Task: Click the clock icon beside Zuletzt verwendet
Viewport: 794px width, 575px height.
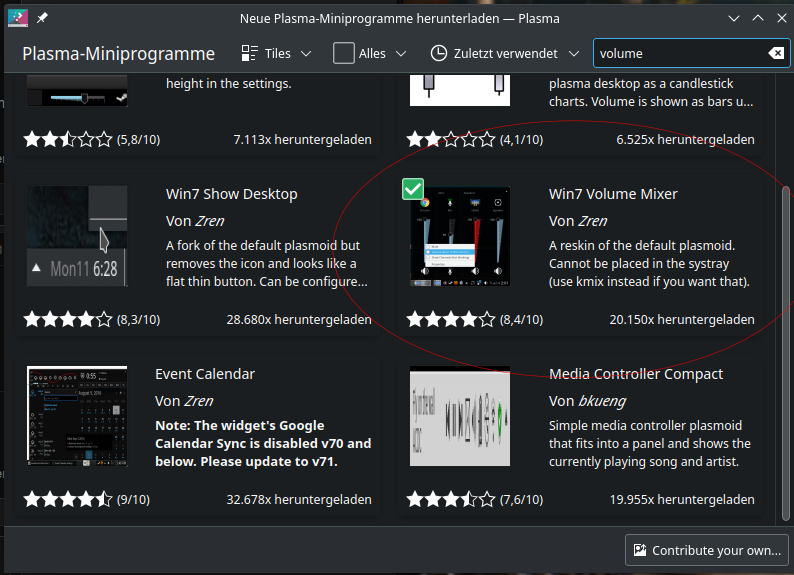Action: 439,53
